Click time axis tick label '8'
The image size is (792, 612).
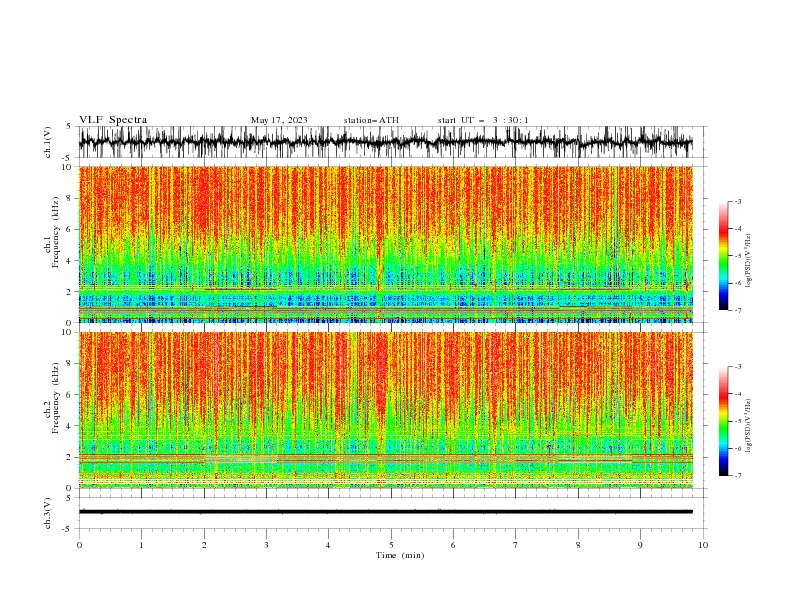pos(578,545)
